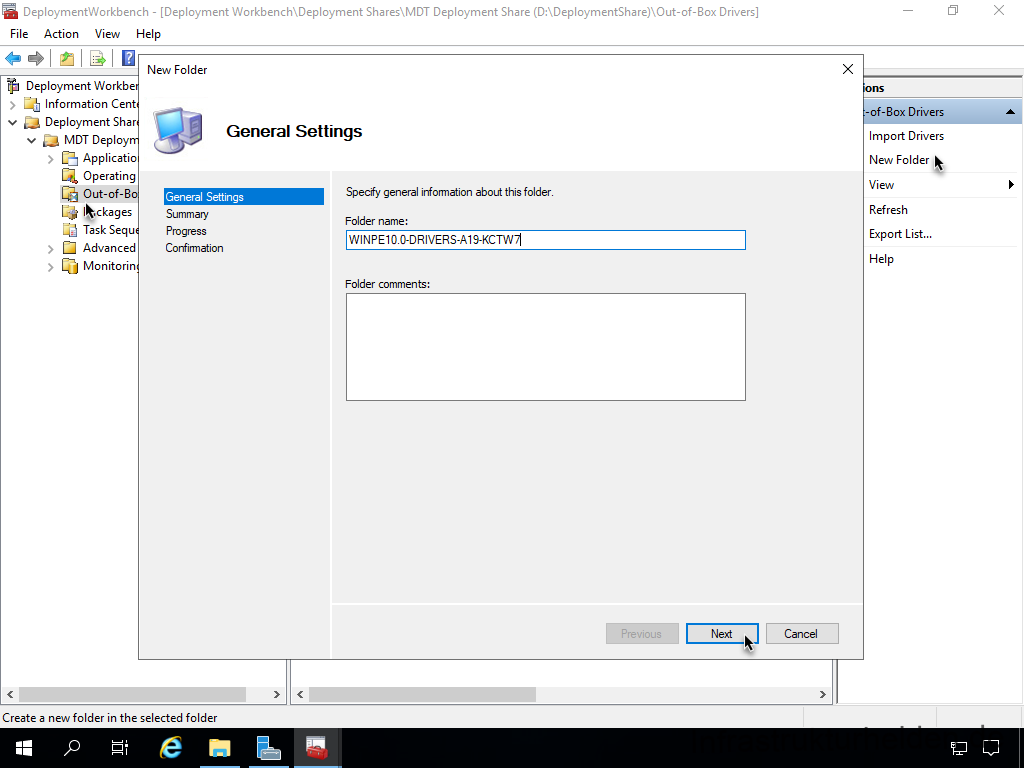Click the Advanced Configuration folder icon

(x=70, y=248)
